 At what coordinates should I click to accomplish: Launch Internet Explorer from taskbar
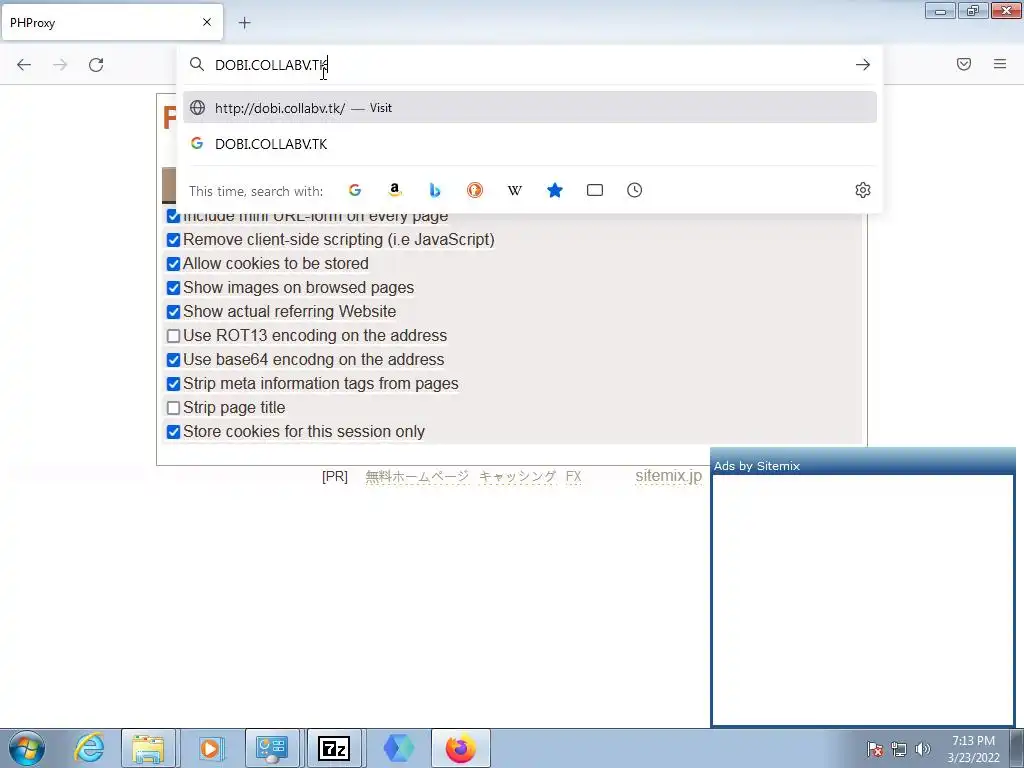tap(89, 748)
